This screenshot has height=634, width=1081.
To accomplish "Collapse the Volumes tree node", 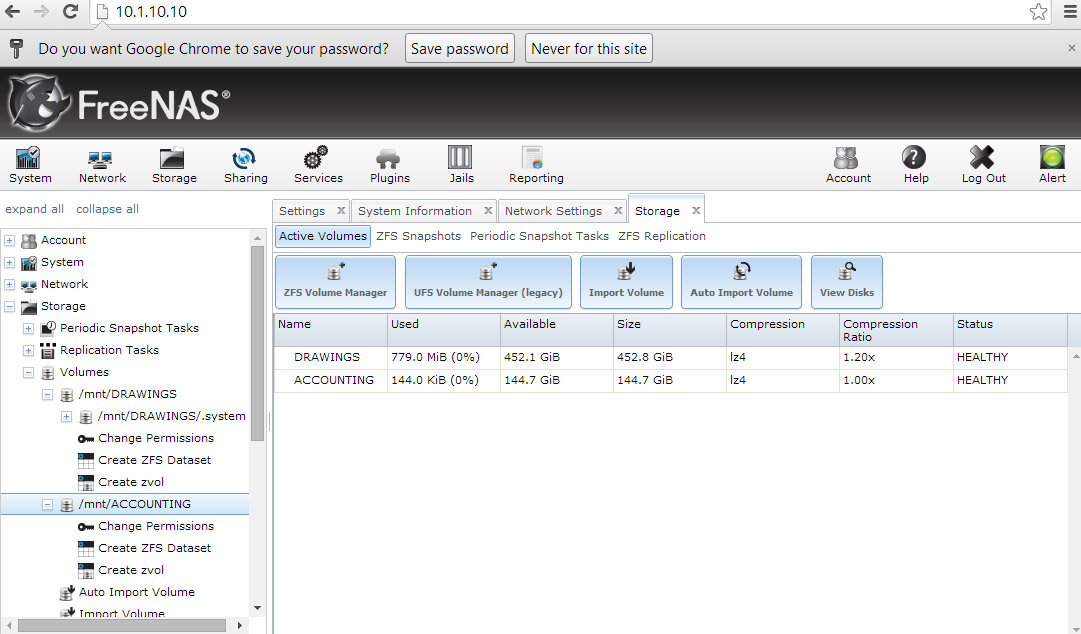I will [28, 373].
